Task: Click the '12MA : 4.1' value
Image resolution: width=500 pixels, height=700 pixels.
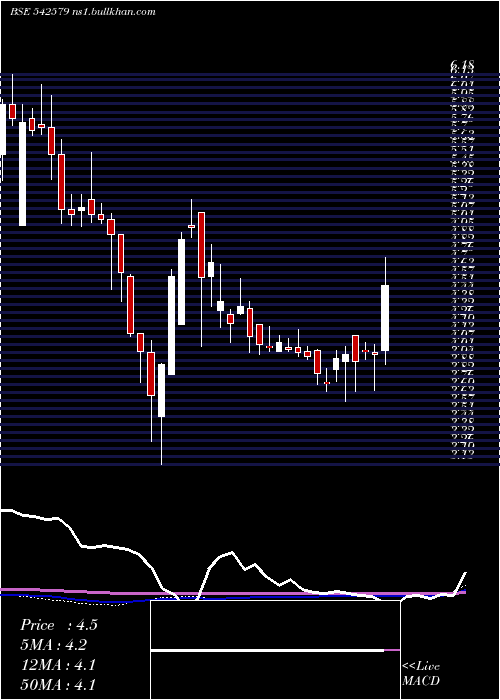Action: 58,665
